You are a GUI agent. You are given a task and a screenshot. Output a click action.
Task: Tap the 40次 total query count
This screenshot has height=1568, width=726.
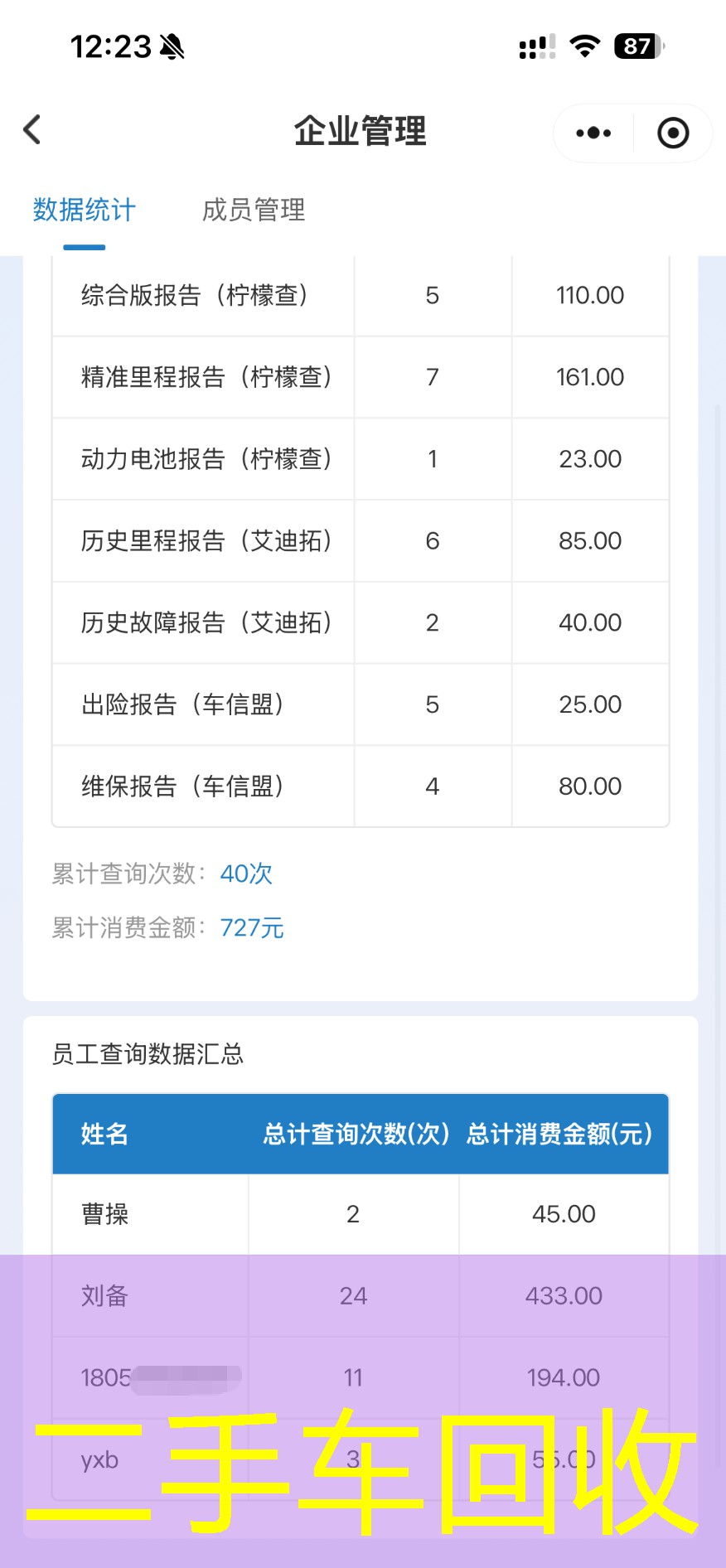click(x=246, y=874)
